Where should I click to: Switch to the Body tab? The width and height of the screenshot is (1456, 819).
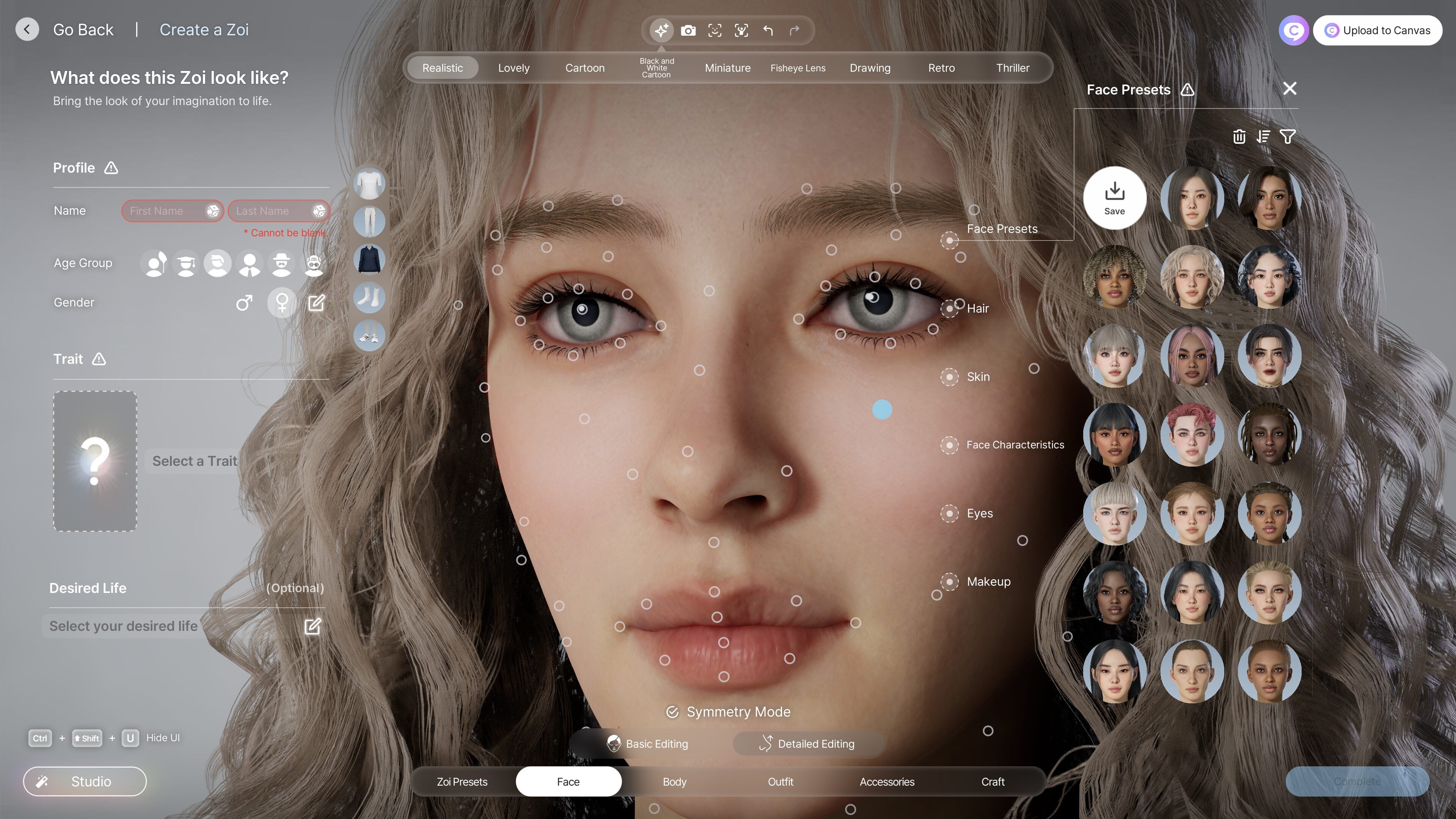click(674, 782)
